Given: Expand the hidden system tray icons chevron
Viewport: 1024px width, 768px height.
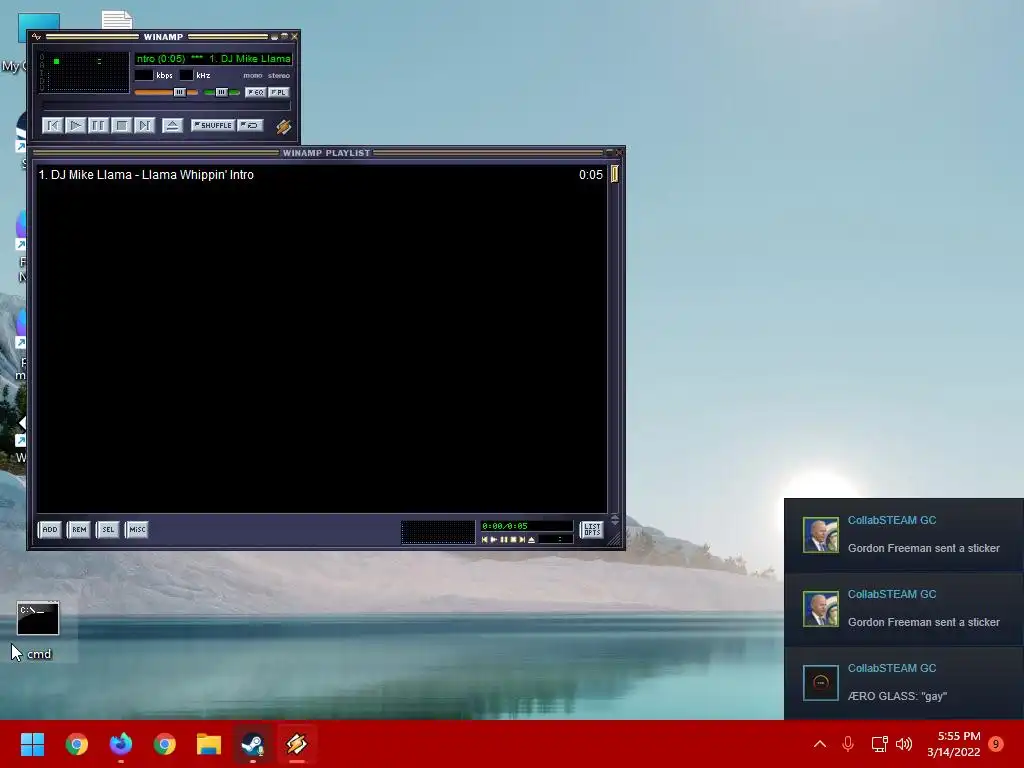Looking at the screenshot, I should [820, 744].
